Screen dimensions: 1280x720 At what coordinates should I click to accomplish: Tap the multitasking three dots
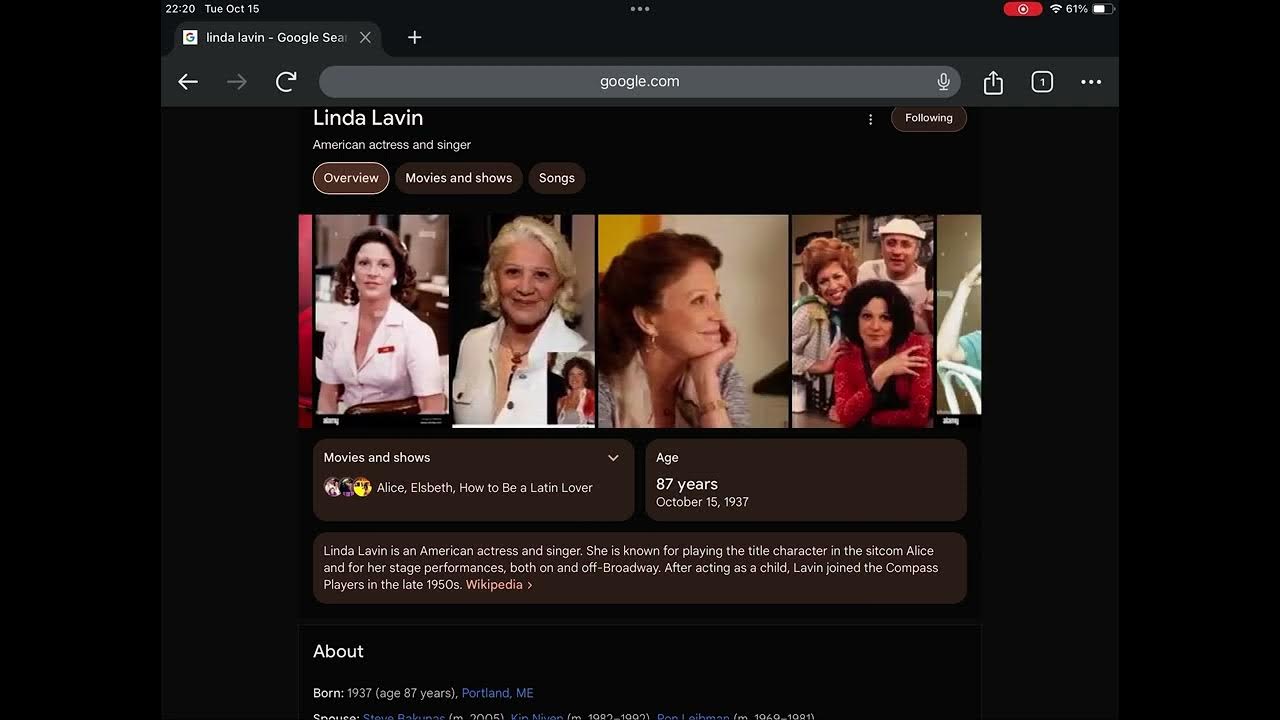point(640,9)
